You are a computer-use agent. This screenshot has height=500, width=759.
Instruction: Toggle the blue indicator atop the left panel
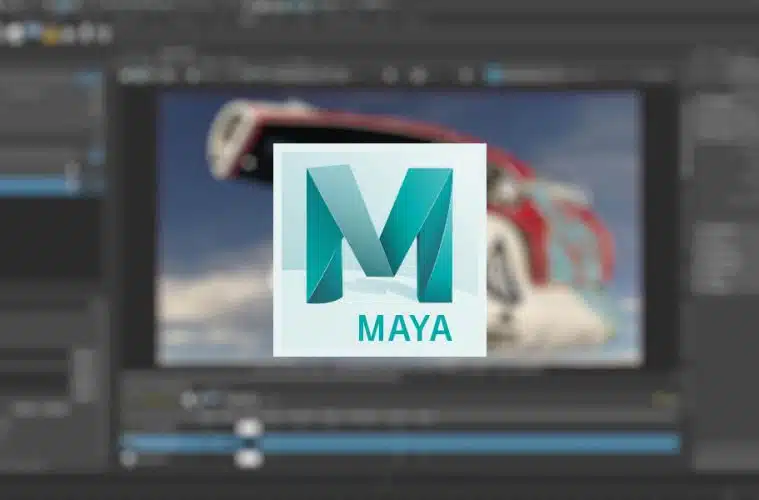coord(92,77)
